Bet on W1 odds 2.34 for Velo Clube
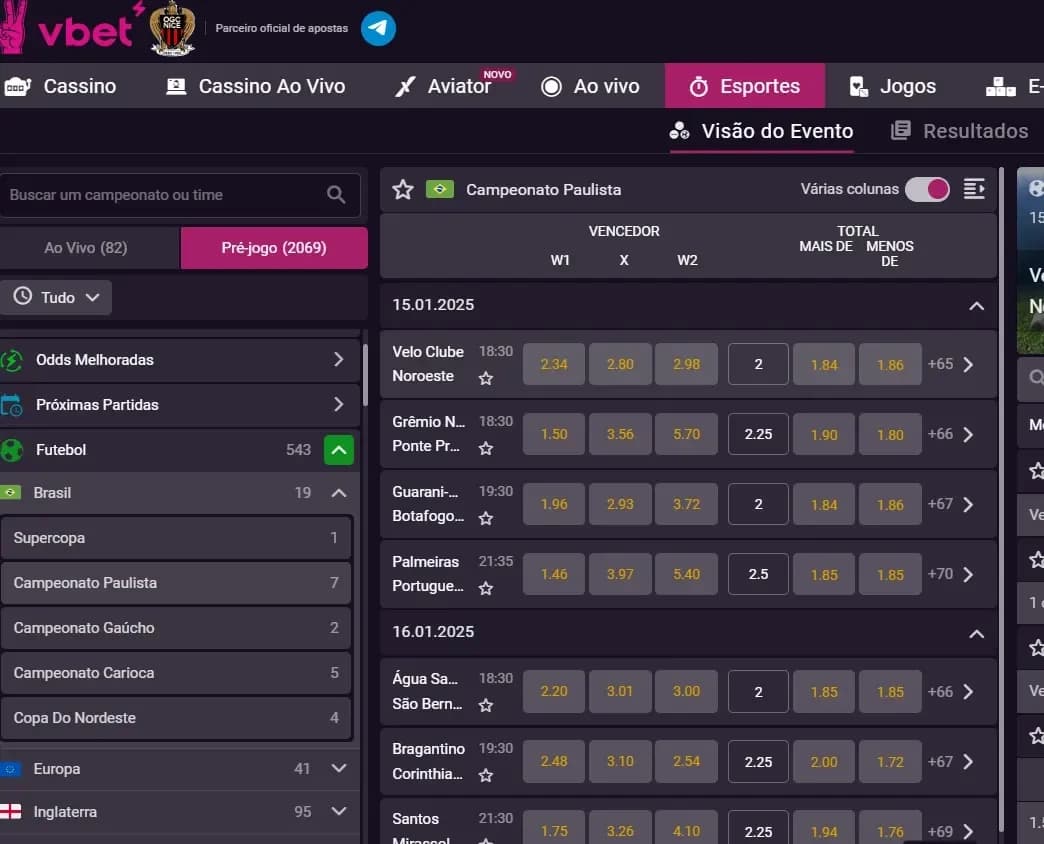The height and width of the screenshot is (844, 1044). click(x=554, y=364)
